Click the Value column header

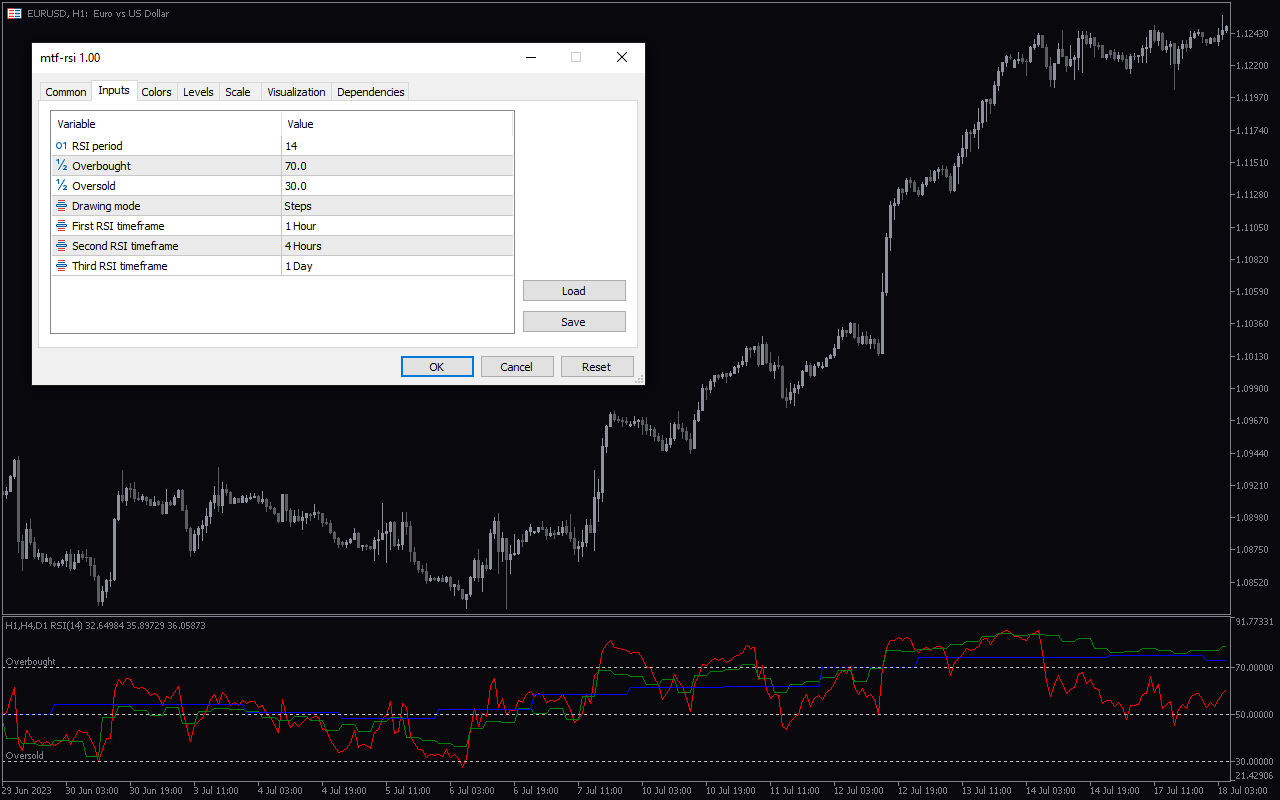click(397, 124)
